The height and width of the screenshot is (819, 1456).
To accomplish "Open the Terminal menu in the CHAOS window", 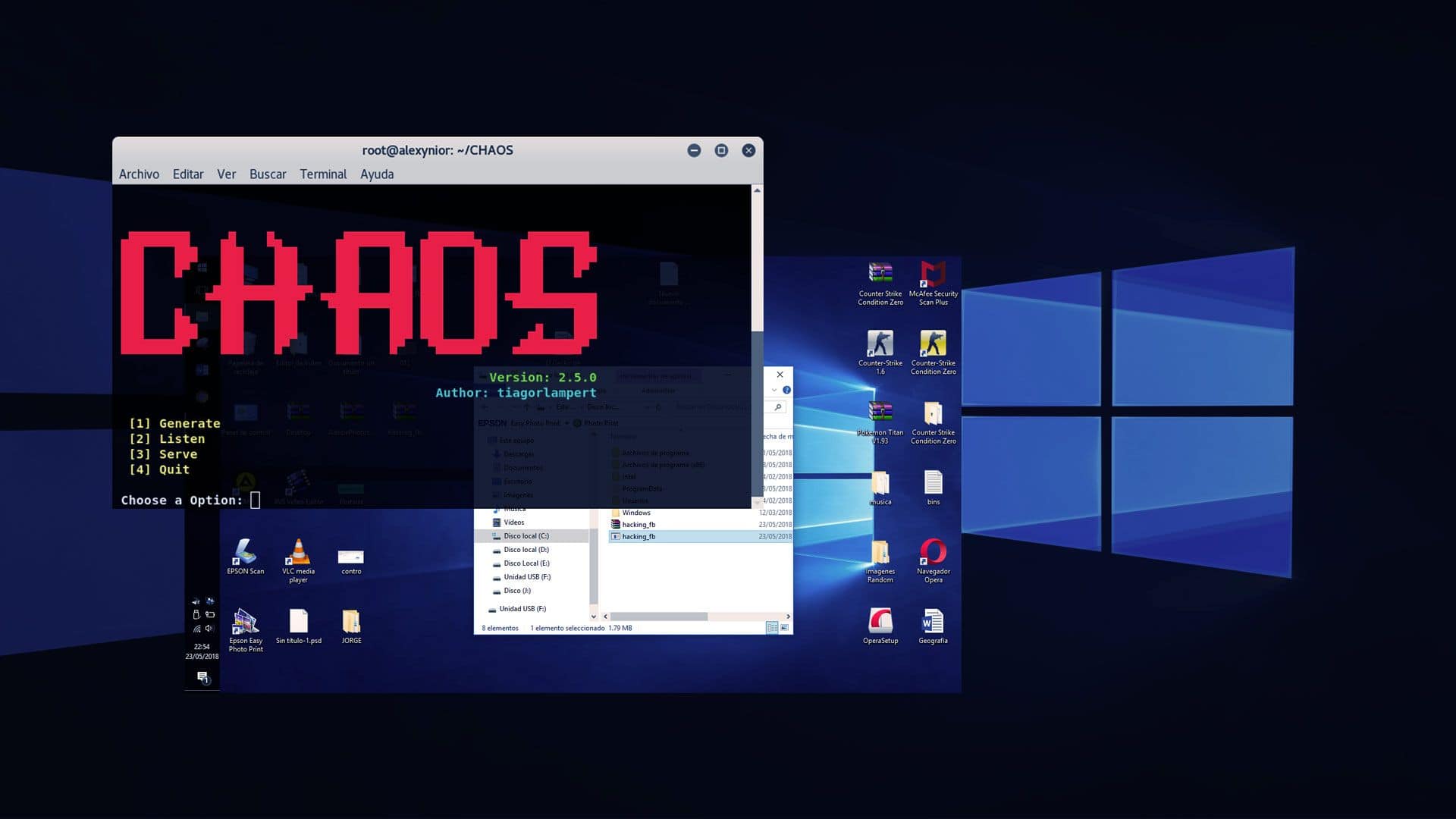I will [x=323, y=174].
